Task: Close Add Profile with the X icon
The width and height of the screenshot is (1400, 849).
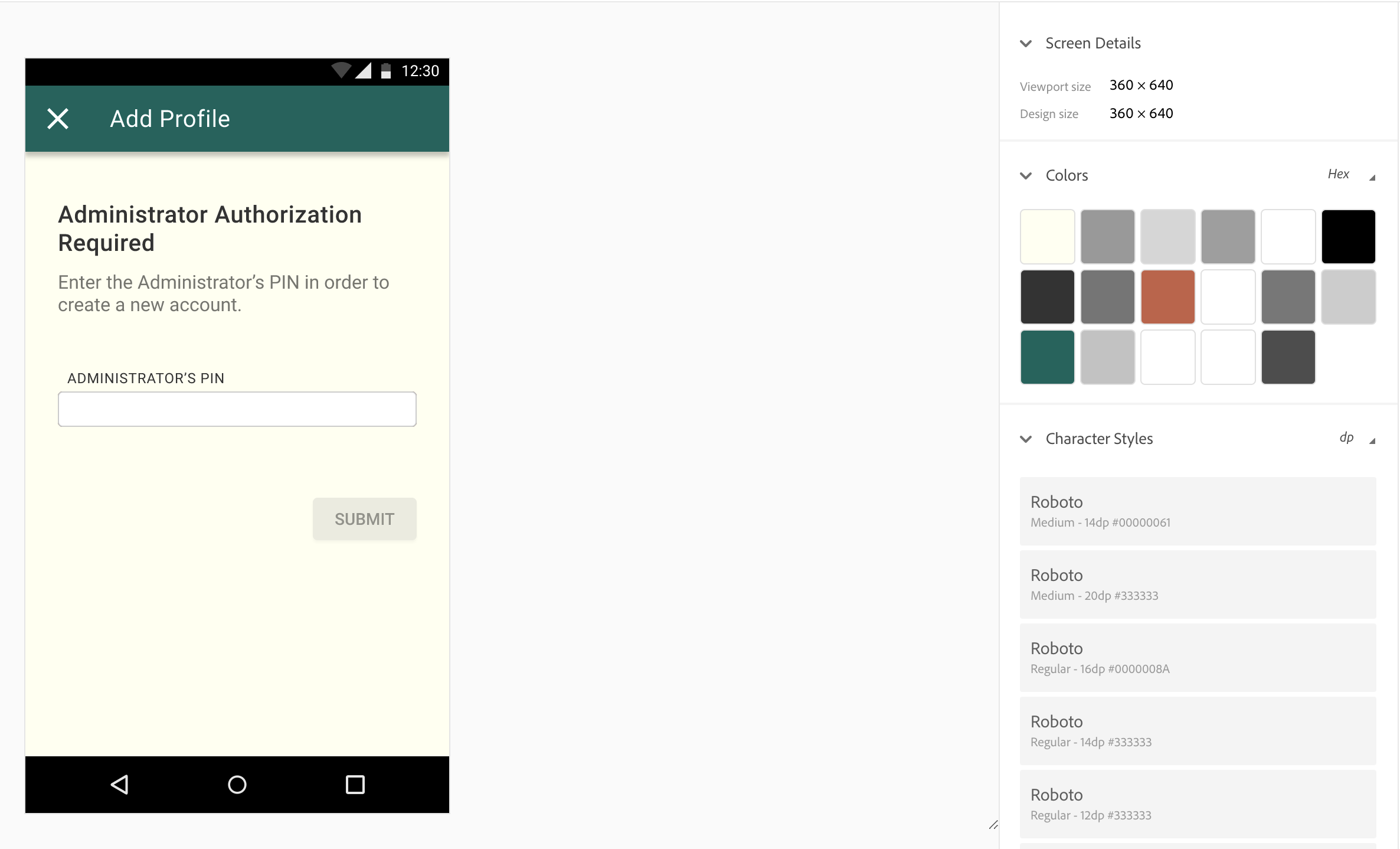Action: tap(58, 119)
